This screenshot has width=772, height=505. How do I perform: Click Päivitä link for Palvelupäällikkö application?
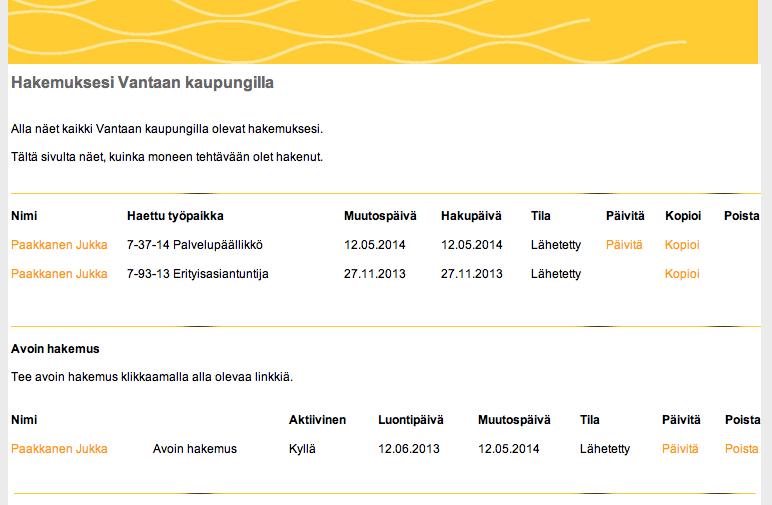(x=624, y=245)
